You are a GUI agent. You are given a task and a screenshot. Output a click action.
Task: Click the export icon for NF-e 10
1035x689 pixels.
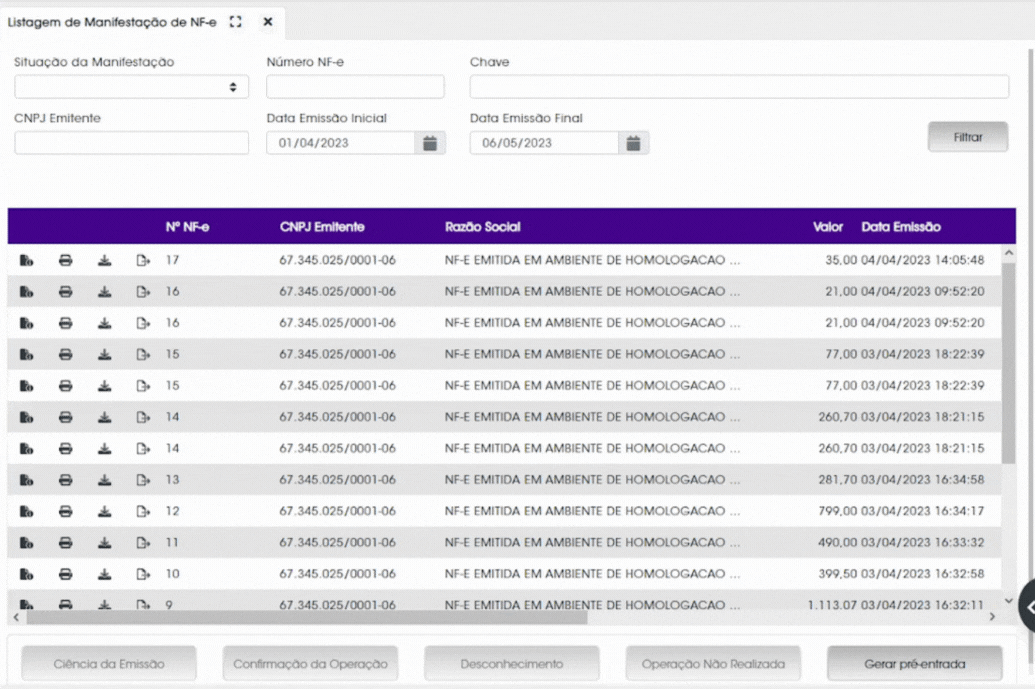click(143, 574)
